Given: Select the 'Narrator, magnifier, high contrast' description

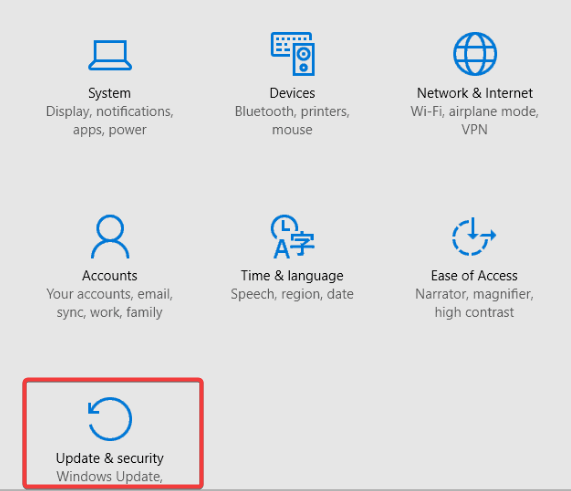Looking at the screenshot, I should (474, 303).
